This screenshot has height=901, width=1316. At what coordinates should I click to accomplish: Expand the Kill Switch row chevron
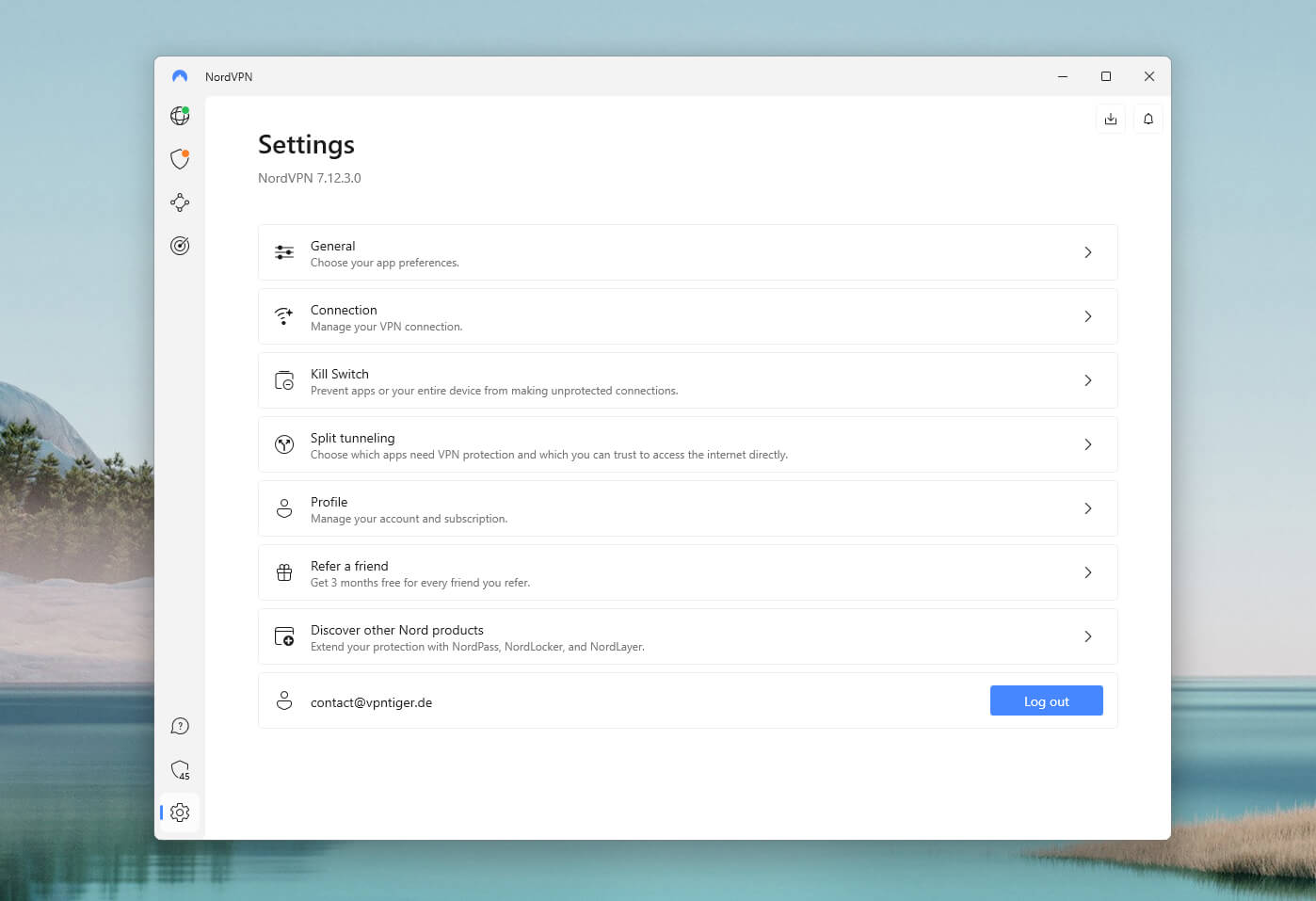(1088, 380)
